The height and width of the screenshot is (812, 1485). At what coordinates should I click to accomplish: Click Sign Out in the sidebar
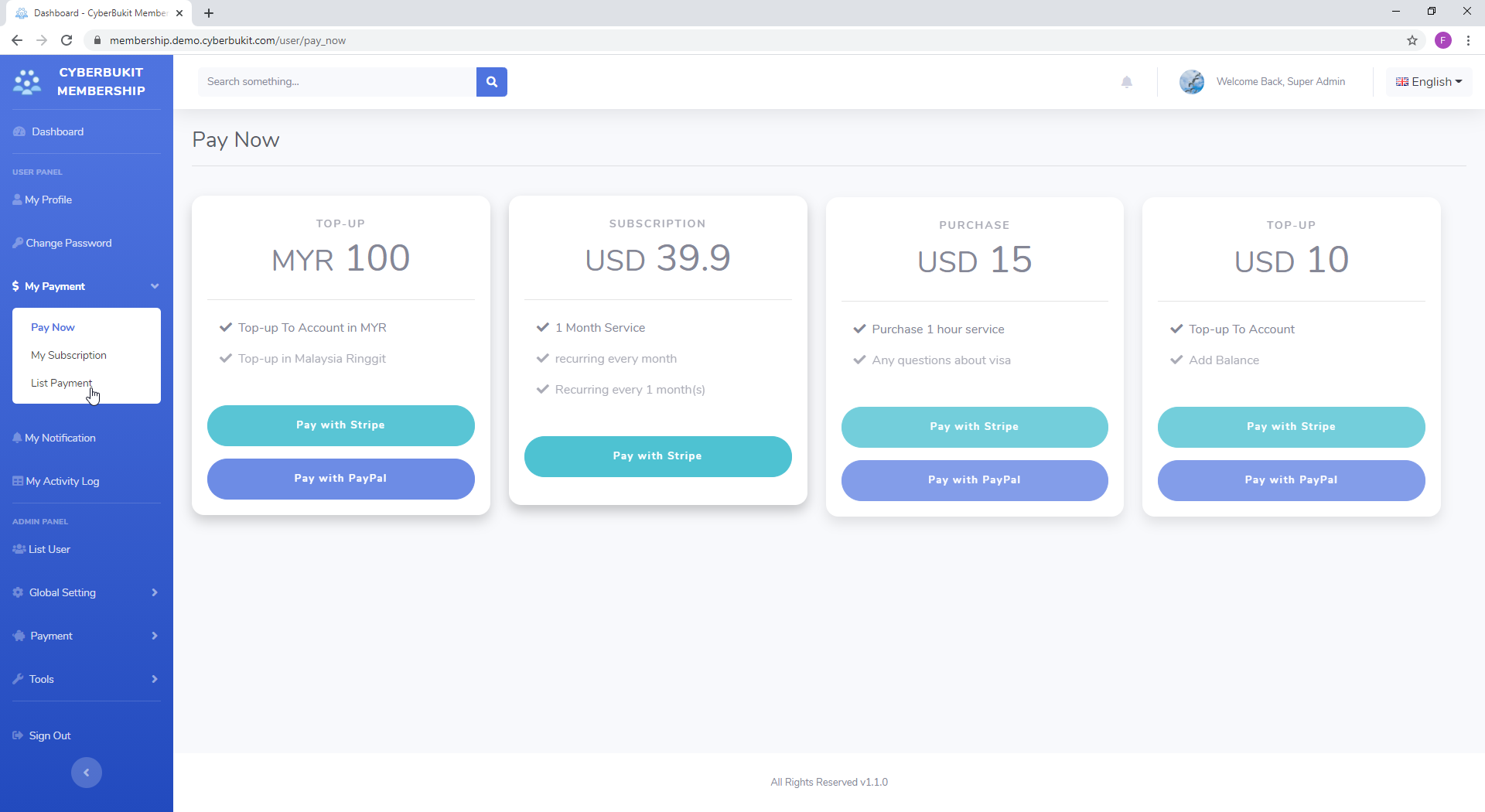pyautogui.click(x=49, y=735)
